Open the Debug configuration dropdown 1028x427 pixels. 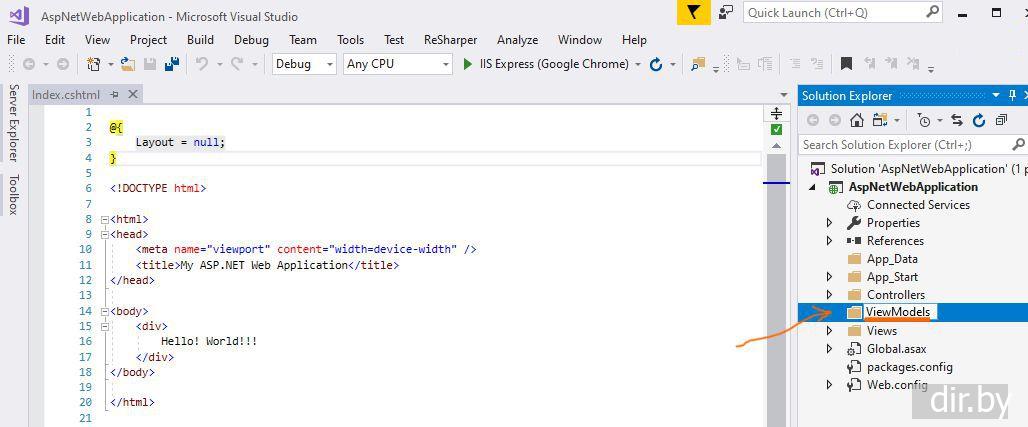304,64
